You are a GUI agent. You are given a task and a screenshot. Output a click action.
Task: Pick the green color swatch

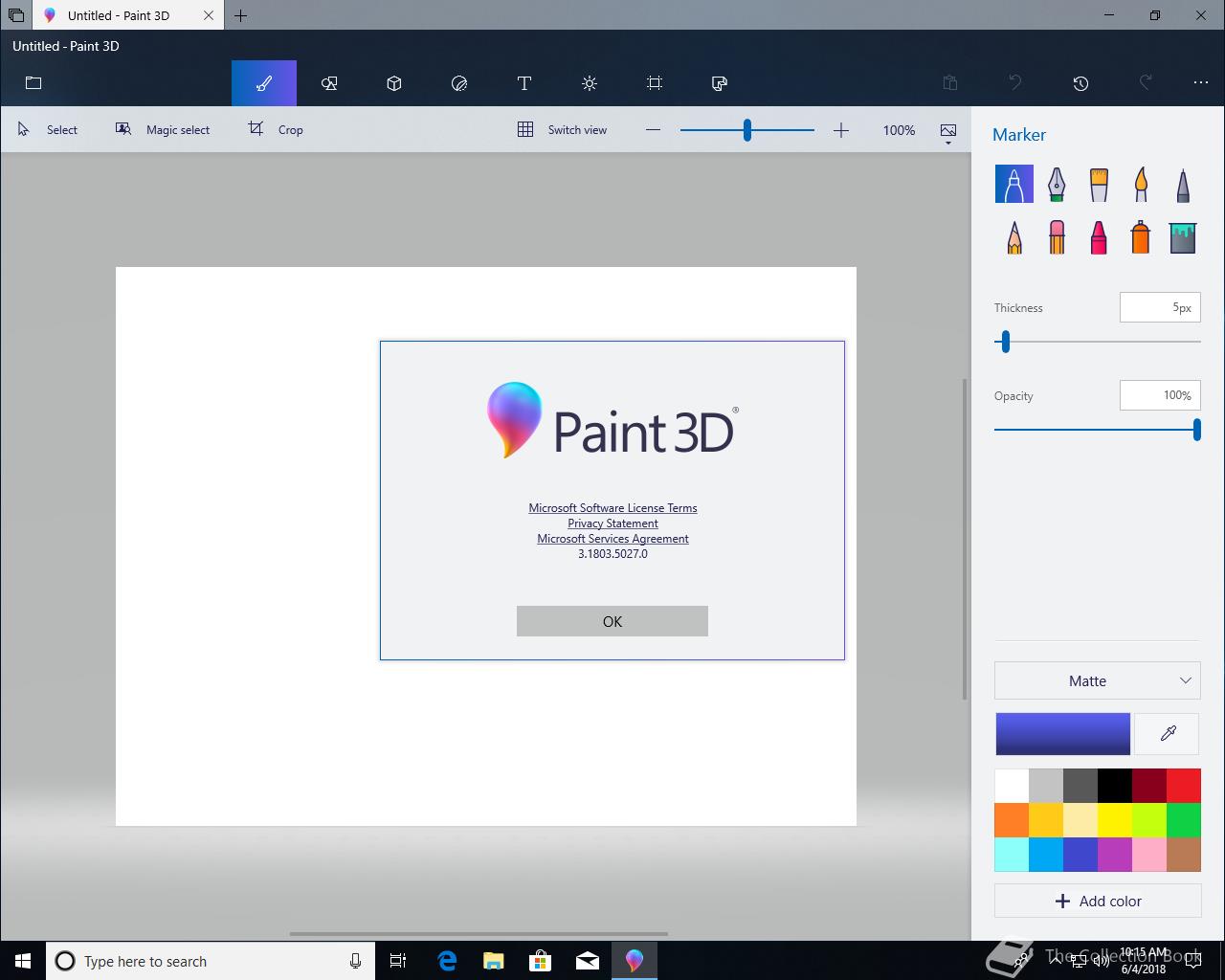point(1184,820)
